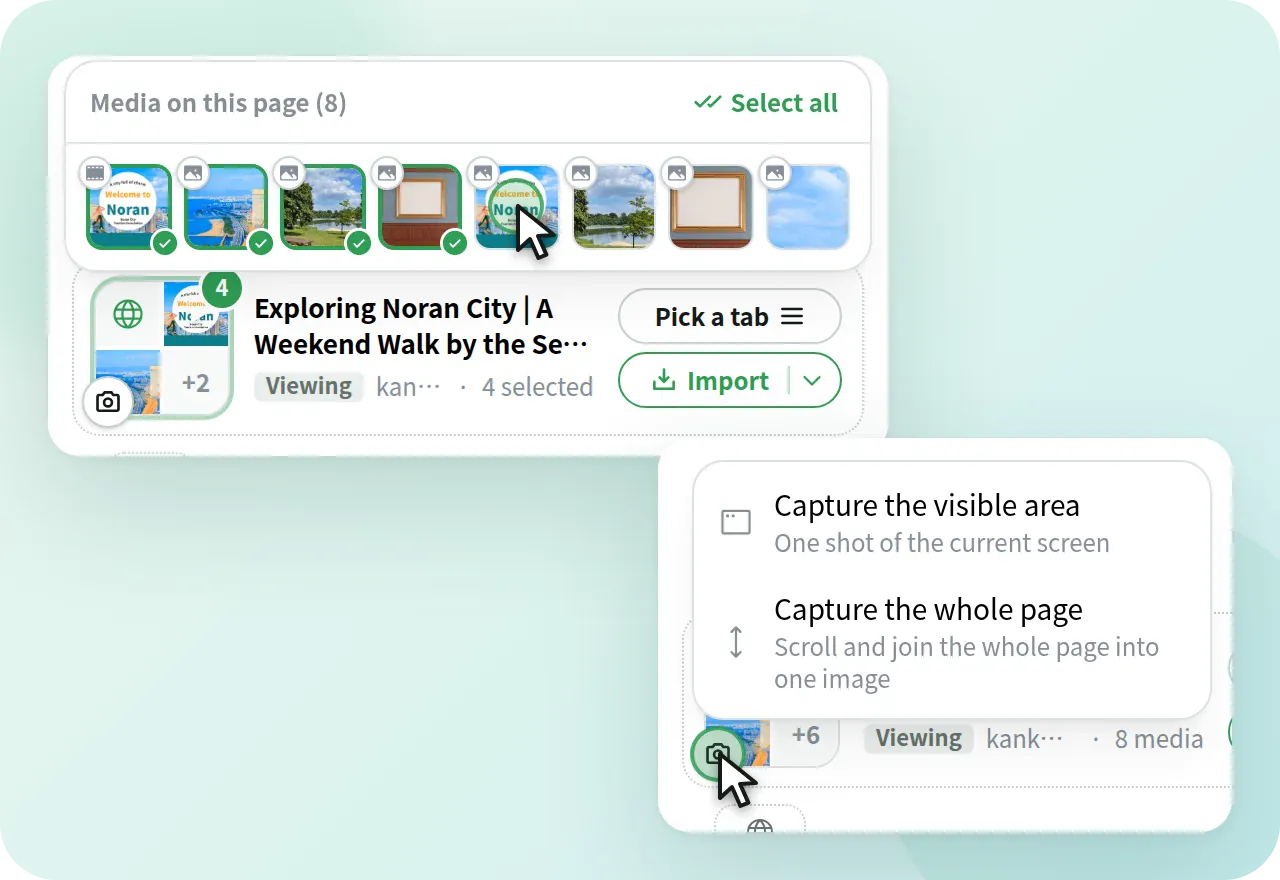Screen dimensions: 1280x880
Task: Select the blue sky thumbnail
Action: pyautogui.click(x=808, y=207)
